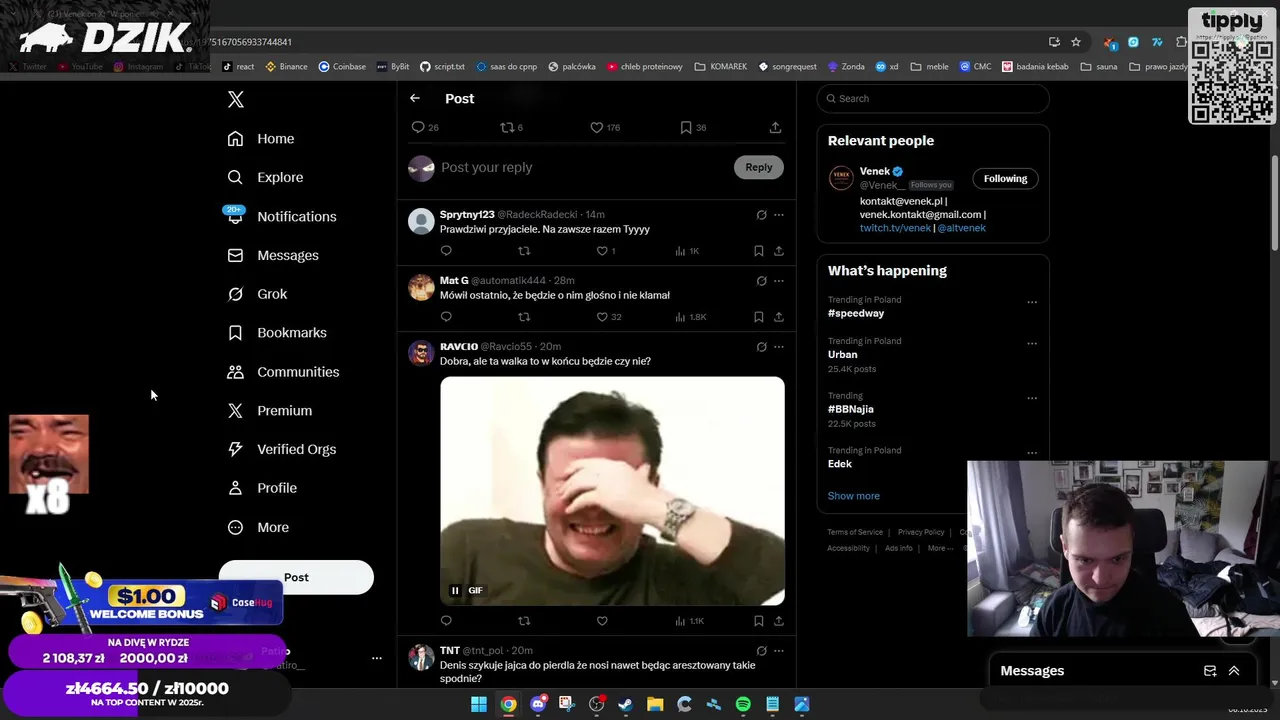The image size is (1280, 720).
Task: Share Mat G's reply
Action: 779,317
